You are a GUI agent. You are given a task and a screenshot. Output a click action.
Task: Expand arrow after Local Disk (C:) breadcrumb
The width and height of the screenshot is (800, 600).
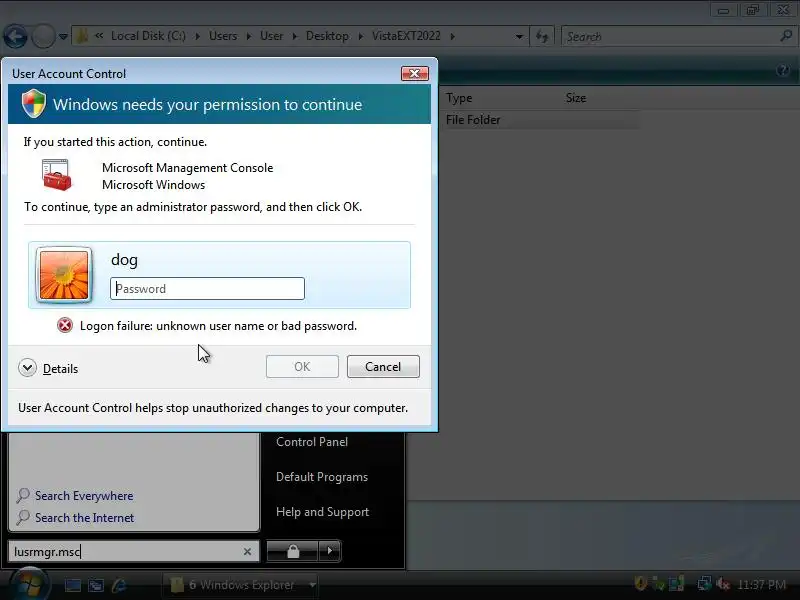click(198, 36)
